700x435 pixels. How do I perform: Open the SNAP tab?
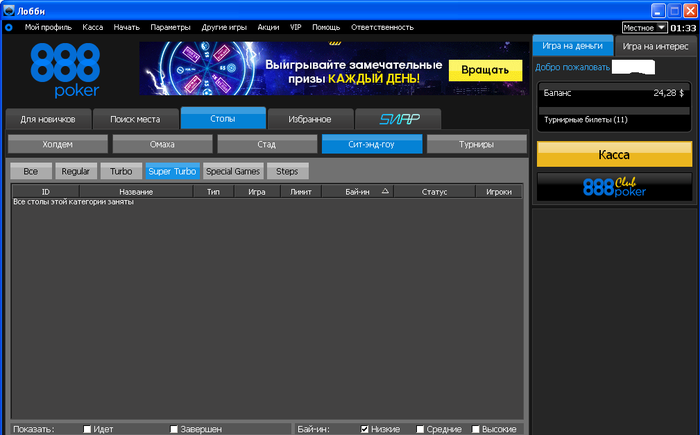(x=398, y=119)
